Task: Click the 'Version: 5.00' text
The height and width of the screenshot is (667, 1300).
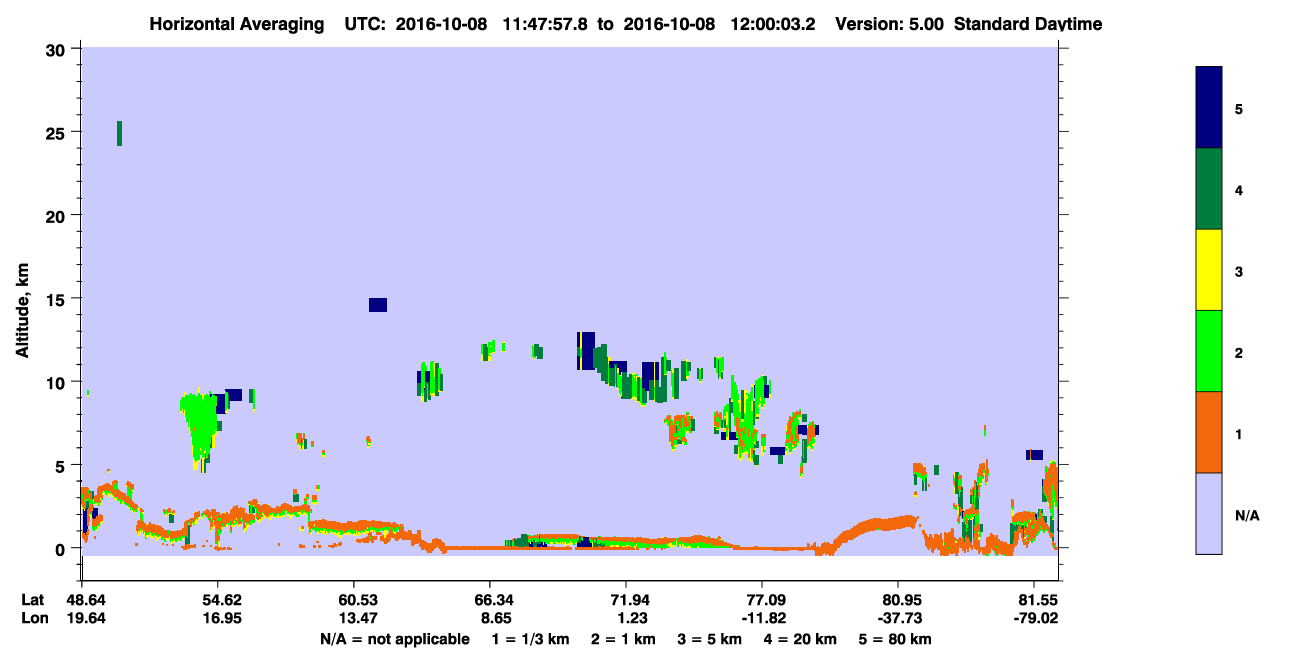Action: [x=890, y=24]
